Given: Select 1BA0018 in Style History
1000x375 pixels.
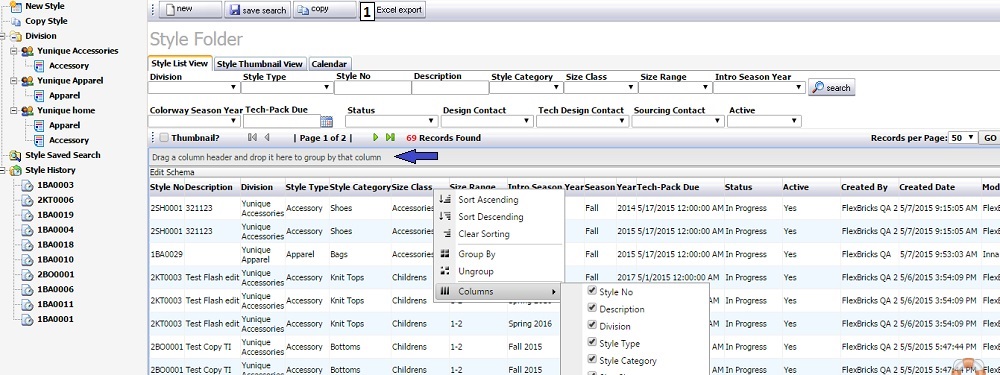Looking at the screenshot, I should [x=55, y=245].
